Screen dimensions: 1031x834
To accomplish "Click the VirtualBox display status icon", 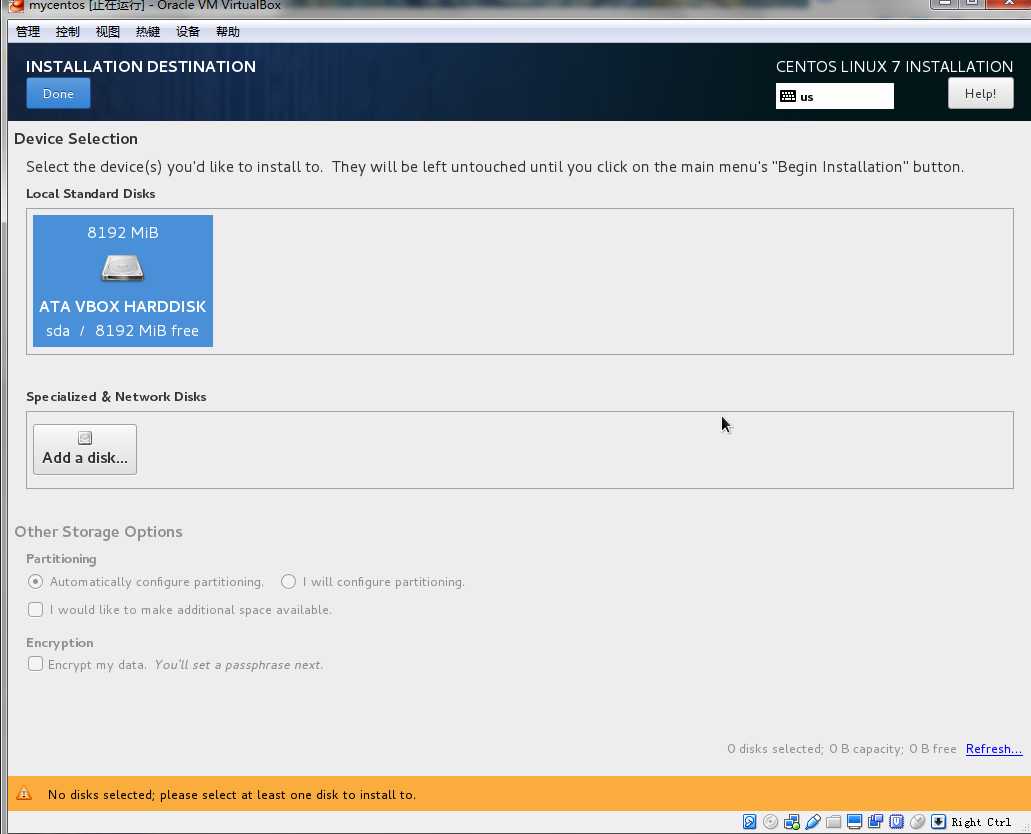I will pos(855,822).
